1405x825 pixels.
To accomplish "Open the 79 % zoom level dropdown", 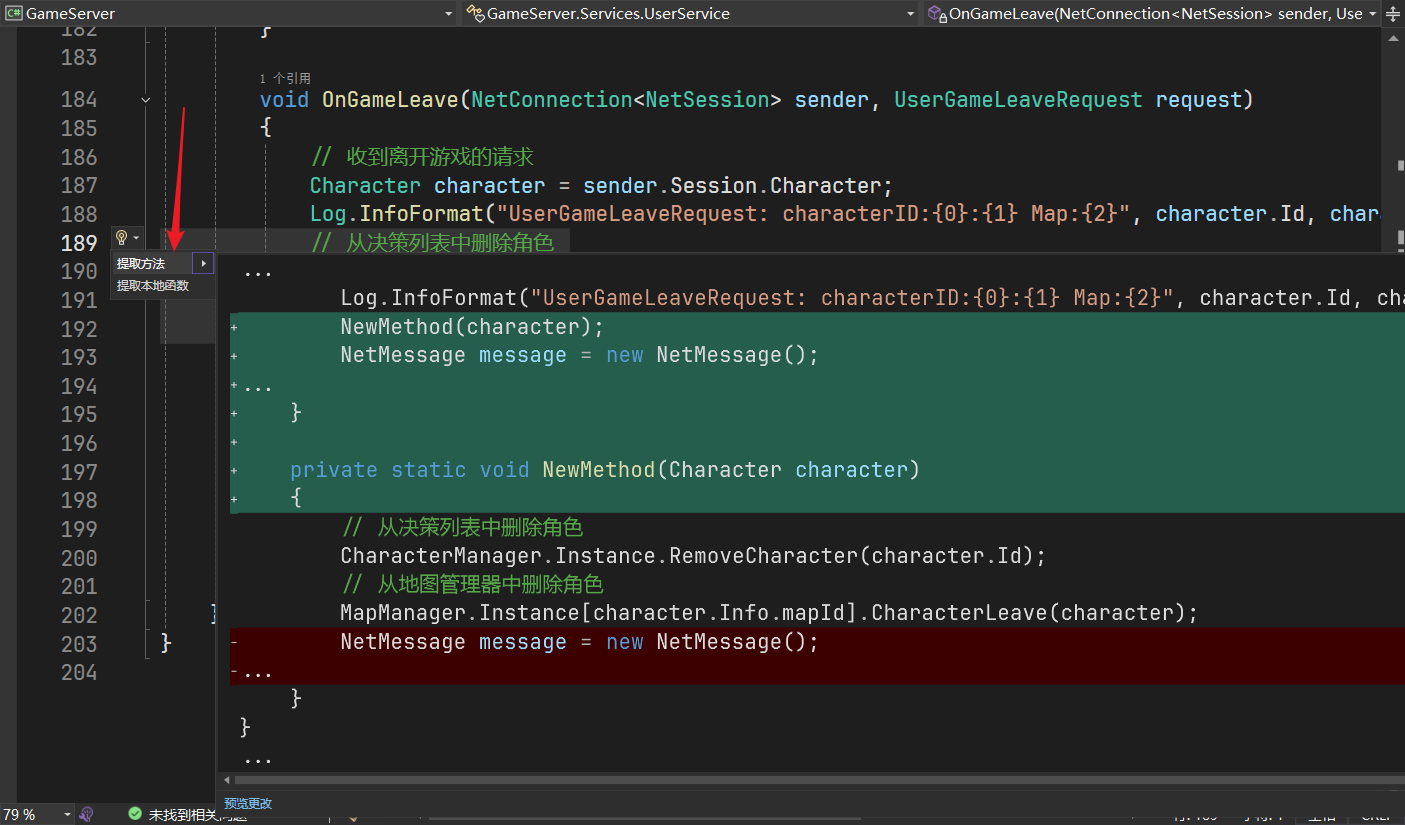I will click(66, 814).
